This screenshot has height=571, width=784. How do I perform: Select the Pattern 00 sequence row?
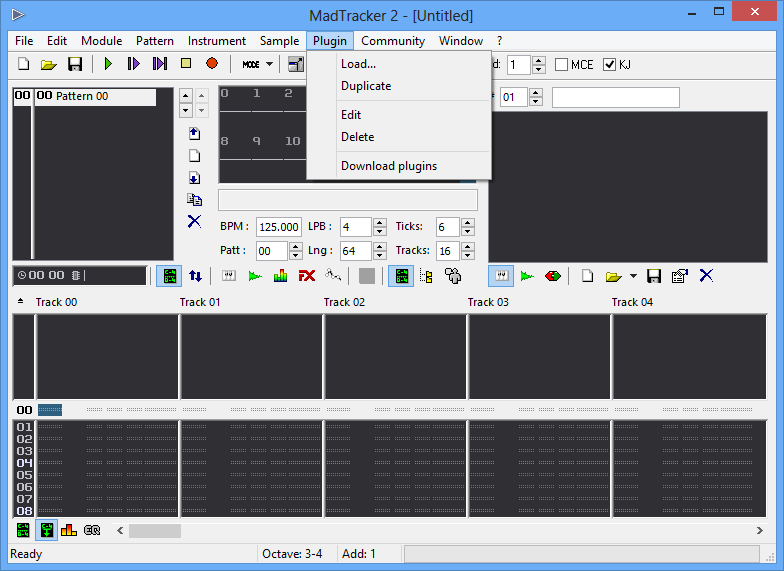click(x=85, y=96)
